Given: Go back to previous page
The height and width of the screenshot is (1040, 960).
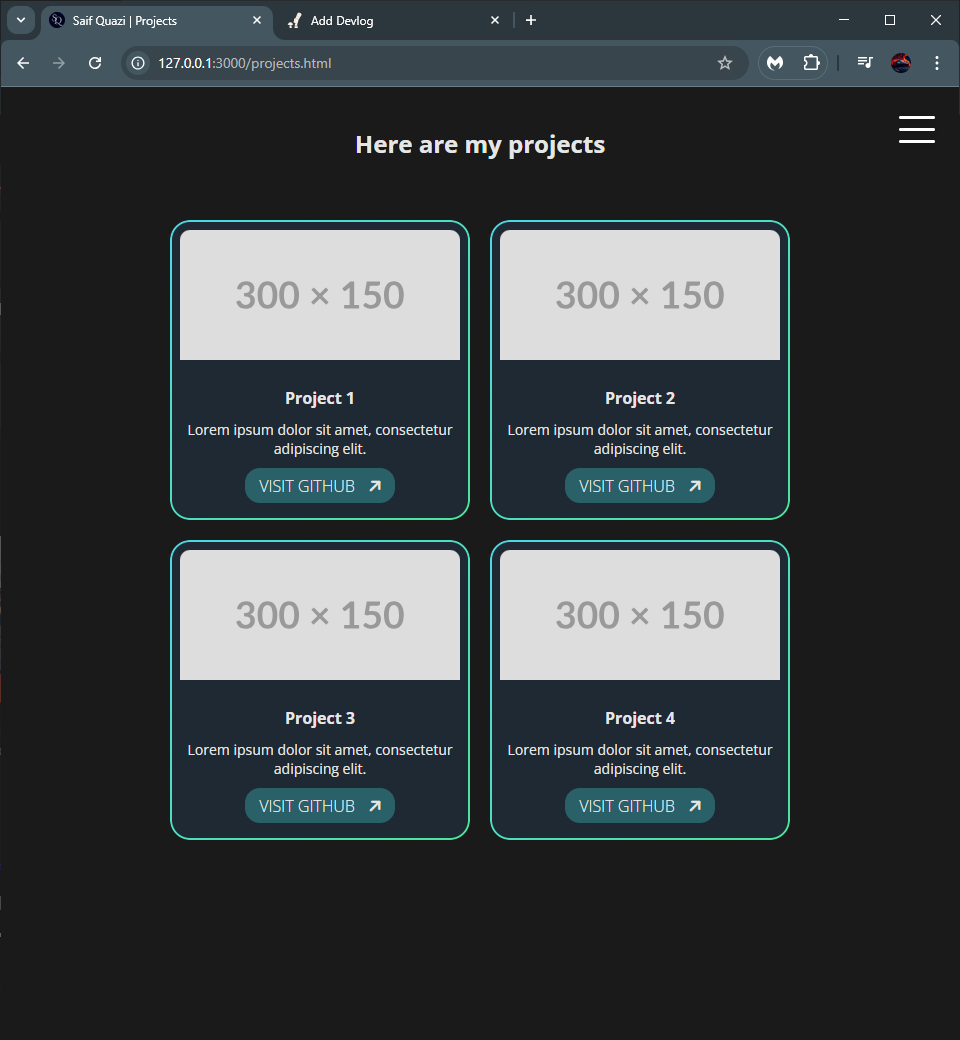Looking at the screenshot, I should 23,63.
